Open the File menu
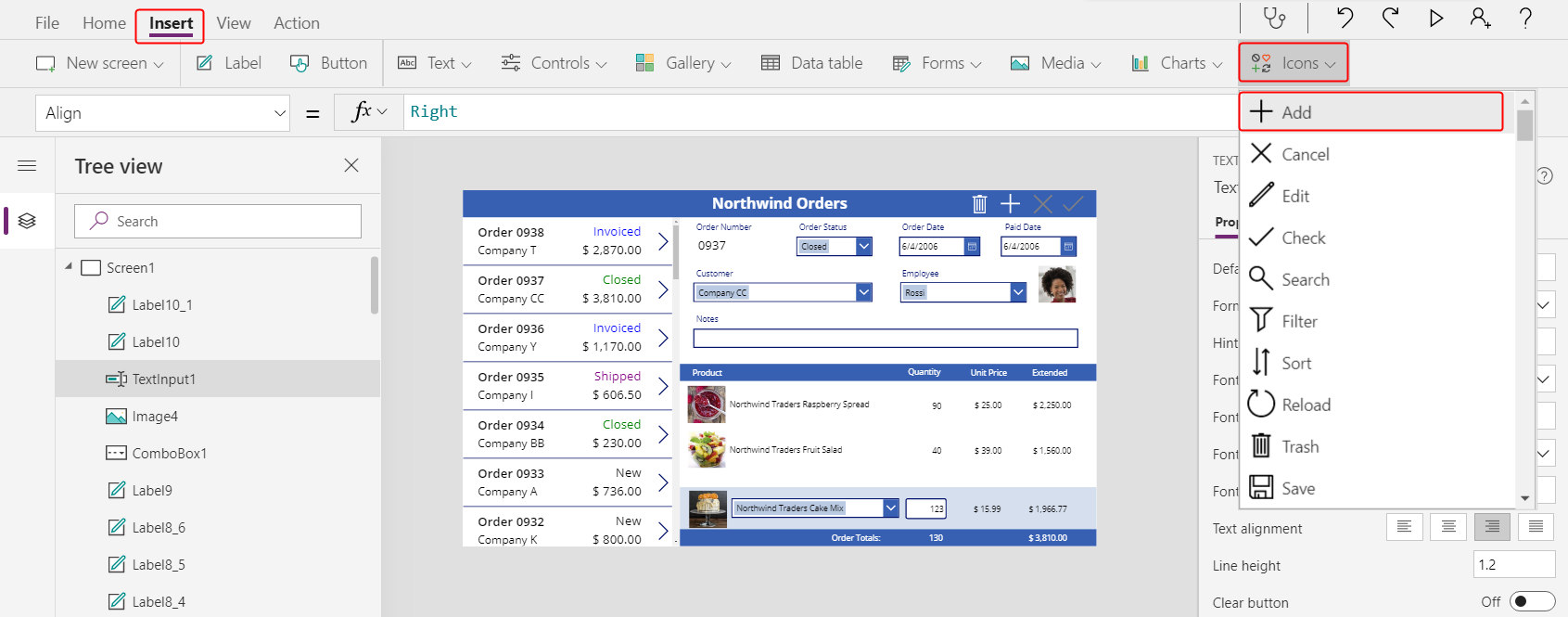 47,23
